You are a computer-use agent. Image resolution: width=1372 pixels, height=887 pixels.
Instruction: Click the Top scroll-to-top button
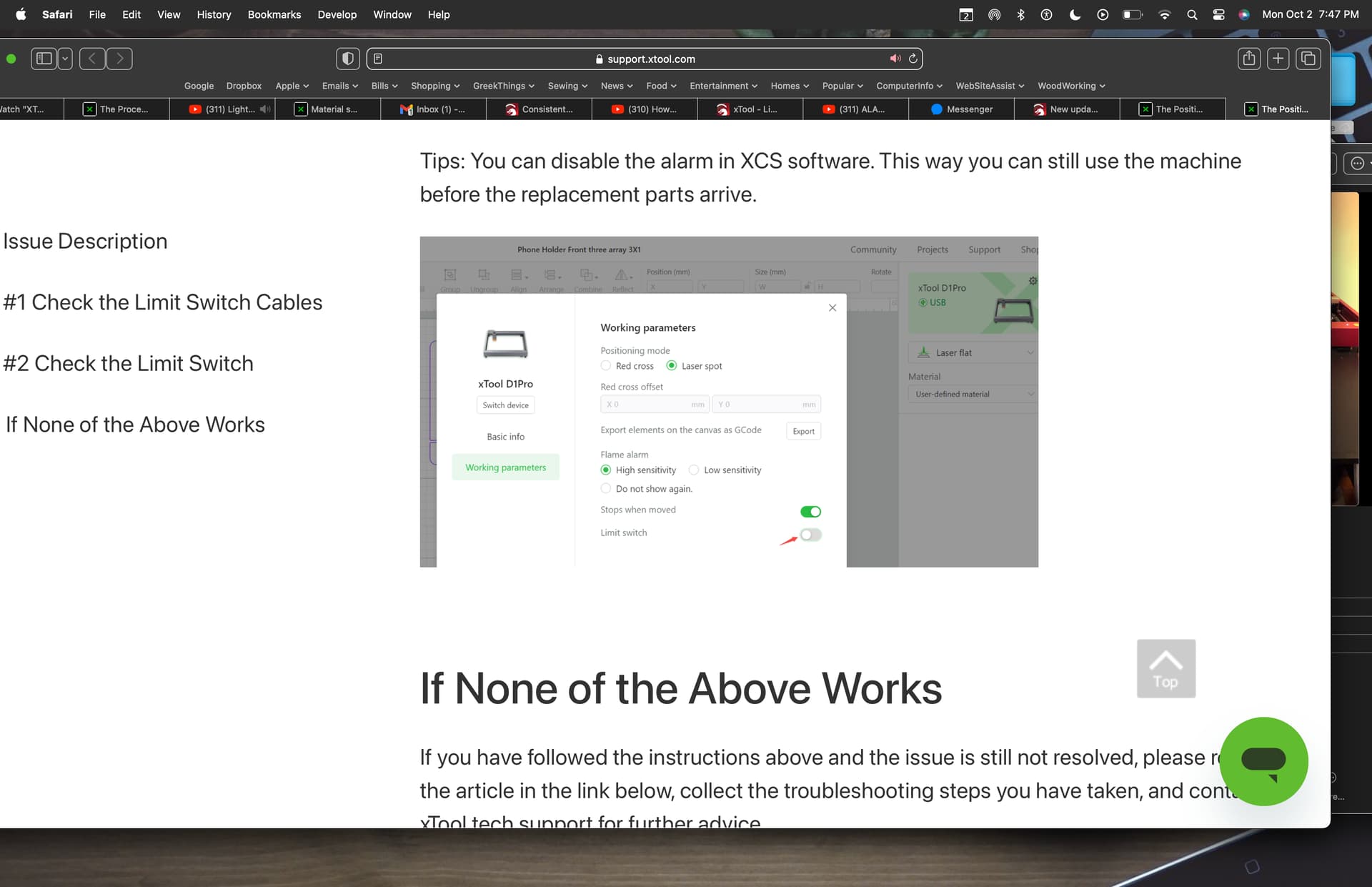tap(1165, 668)
